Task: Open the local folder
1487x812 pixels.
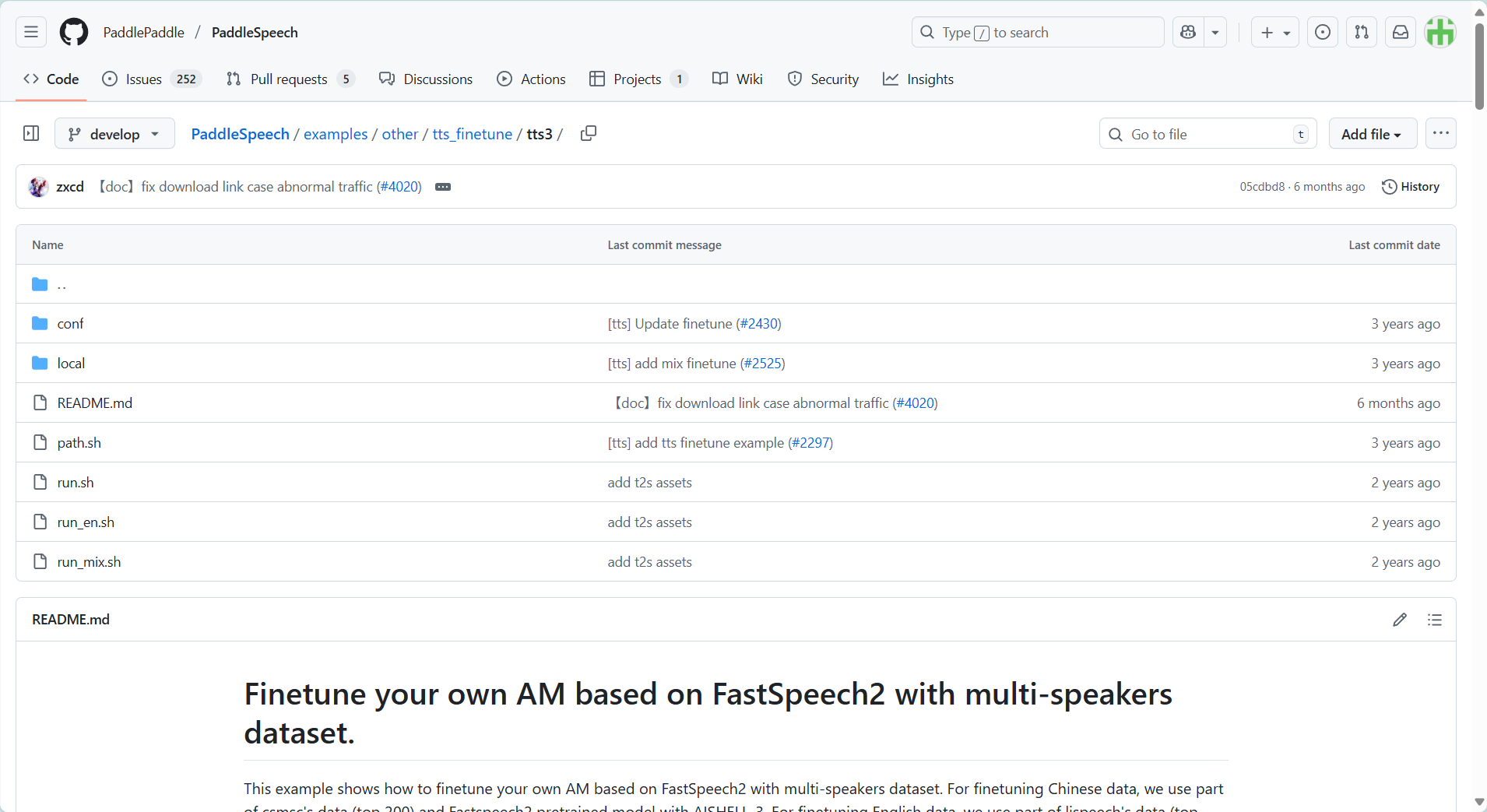Action: 71,364
